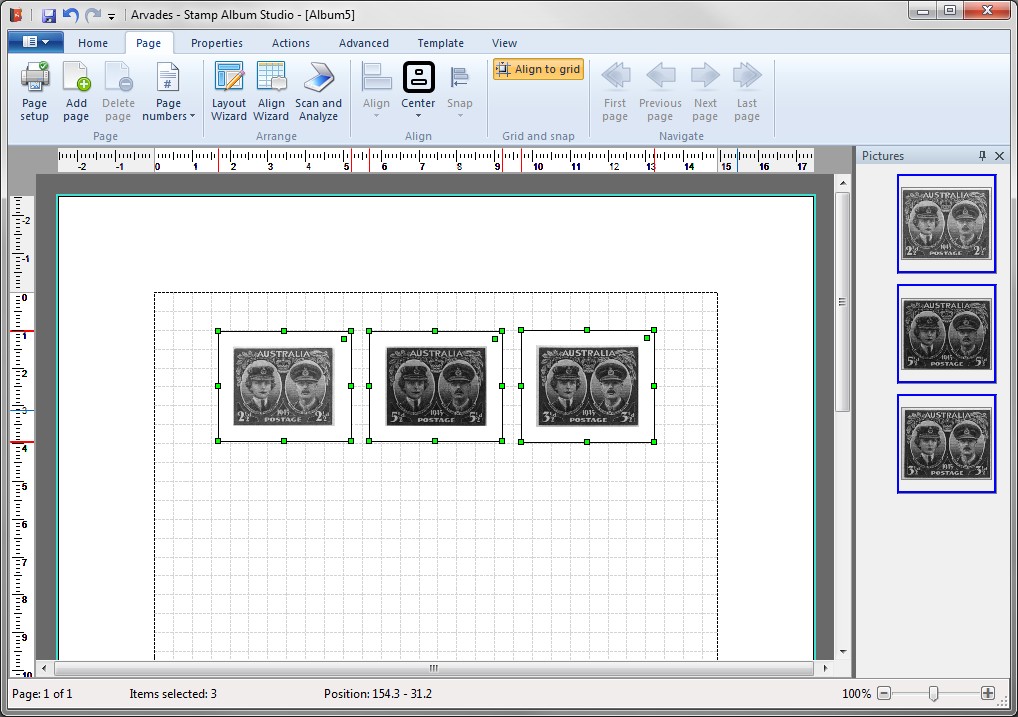Click the horizontal scrollbar thumb

point(434,668)
